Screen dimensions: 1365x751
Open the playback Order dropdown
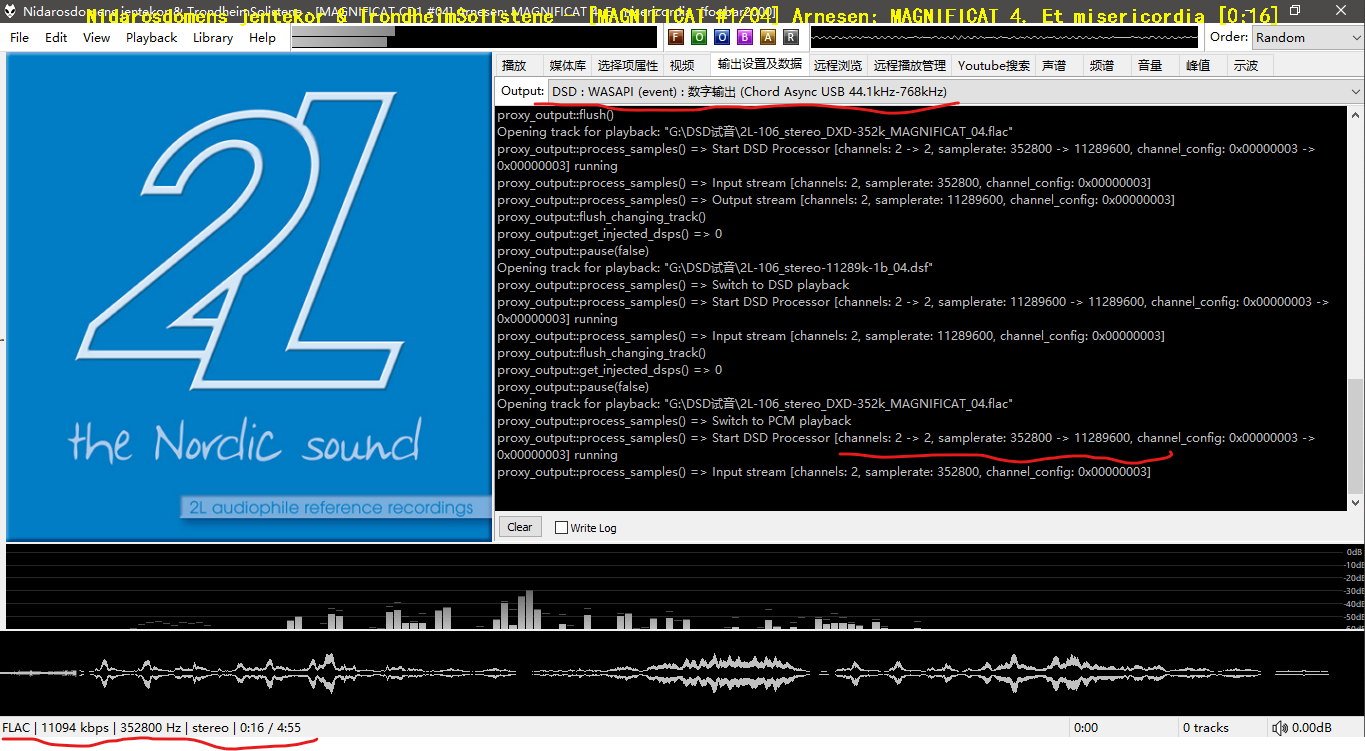[1307, 37]
